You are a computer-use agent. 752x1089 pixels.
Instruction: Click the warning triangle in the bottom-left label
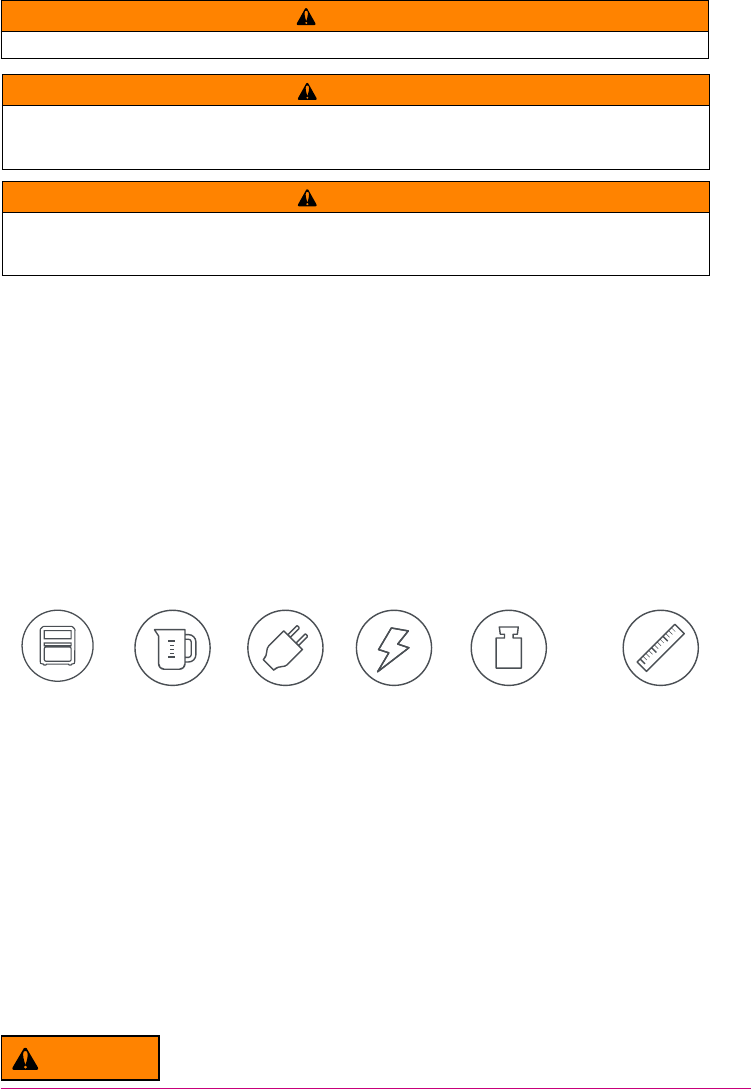(x=26, y=1058)
